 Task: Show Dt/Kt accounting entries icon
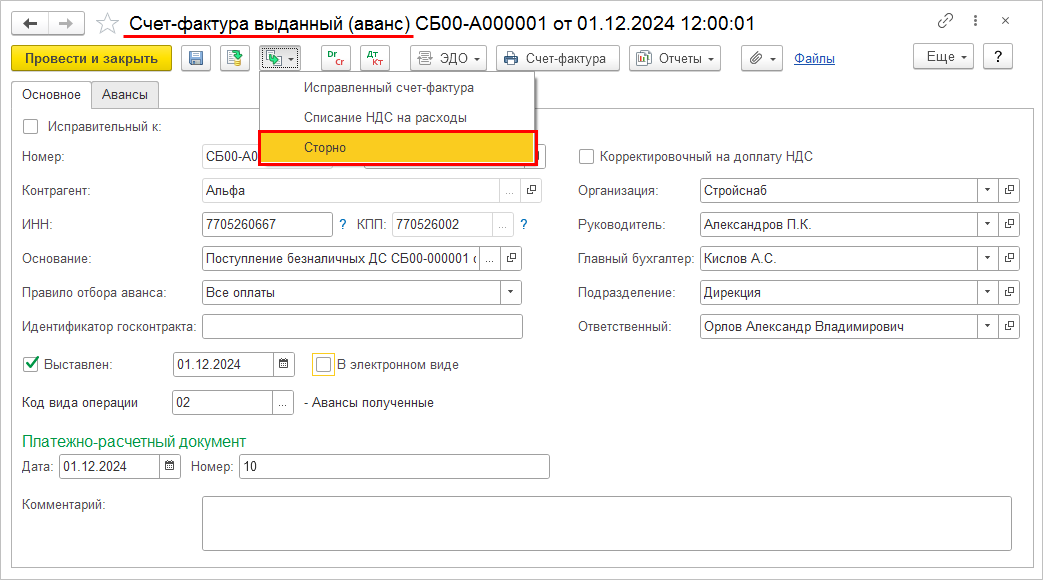click(x=376, y=58)
